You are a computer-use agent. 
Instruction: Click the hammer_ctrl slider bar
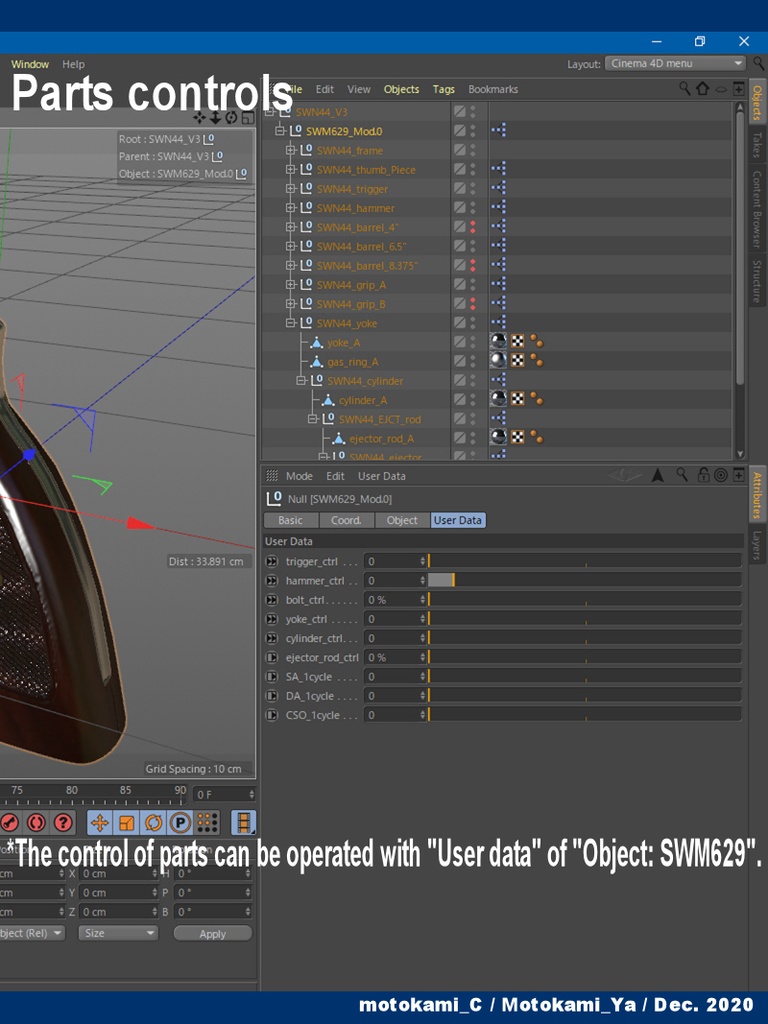[x=584, y=580]
